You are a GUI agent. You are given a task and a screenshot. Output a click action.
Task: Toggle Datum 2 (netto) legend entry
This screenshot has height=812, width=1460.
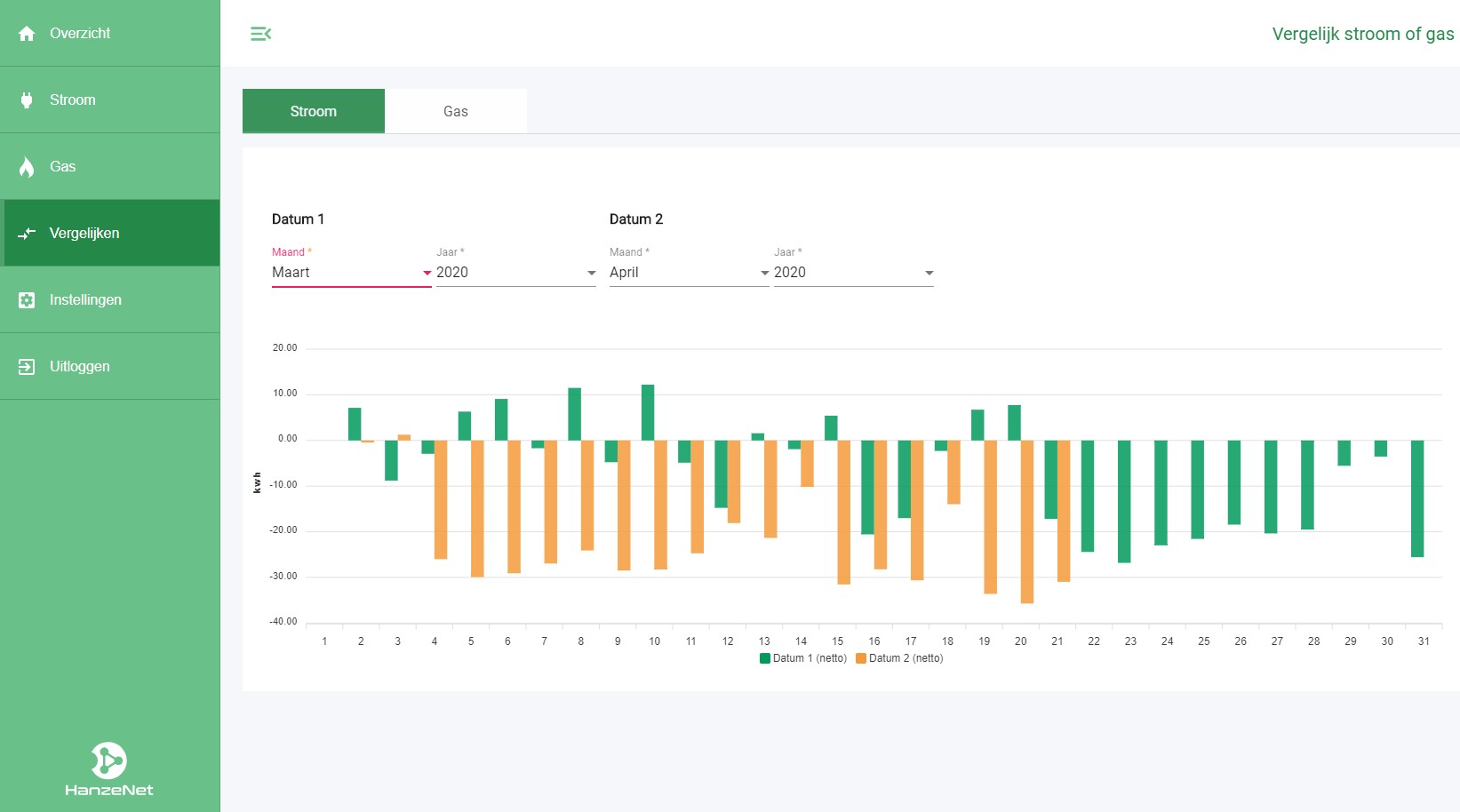(899, 658)
